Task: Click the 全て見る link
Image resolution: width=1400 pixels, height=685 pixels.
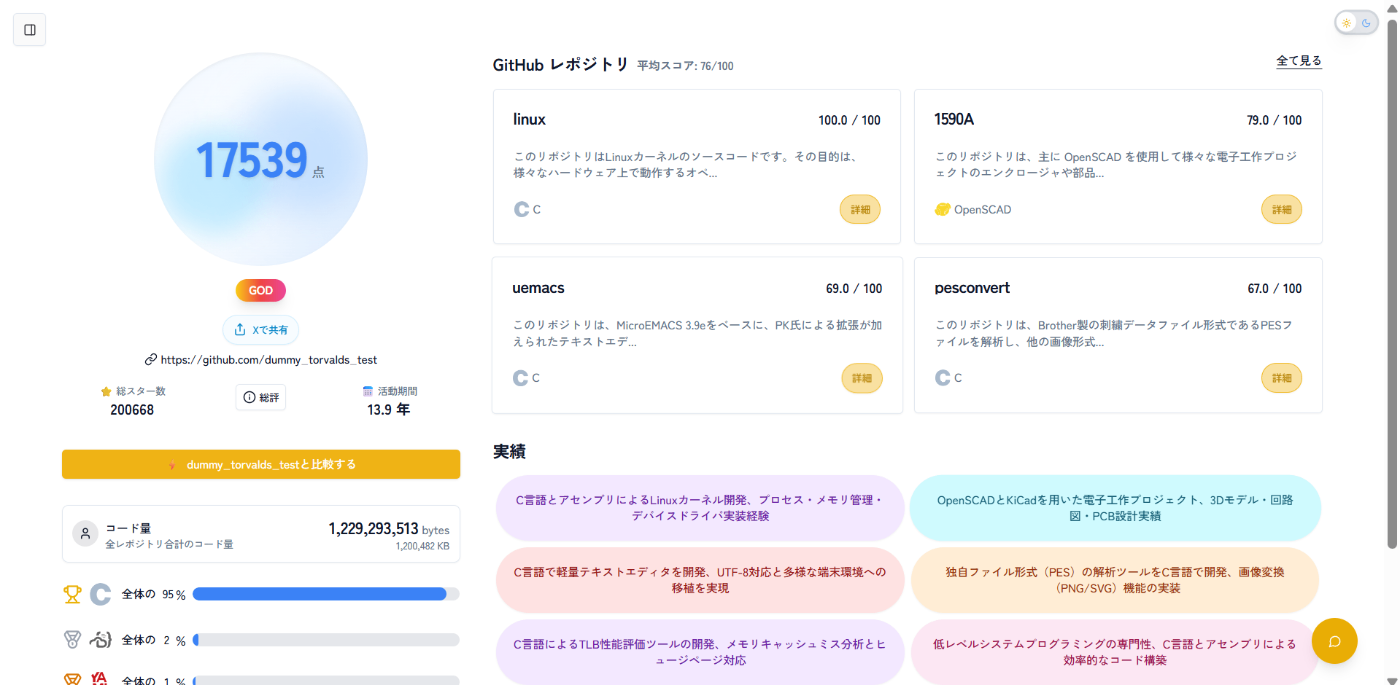Action: click(1299, 61)
